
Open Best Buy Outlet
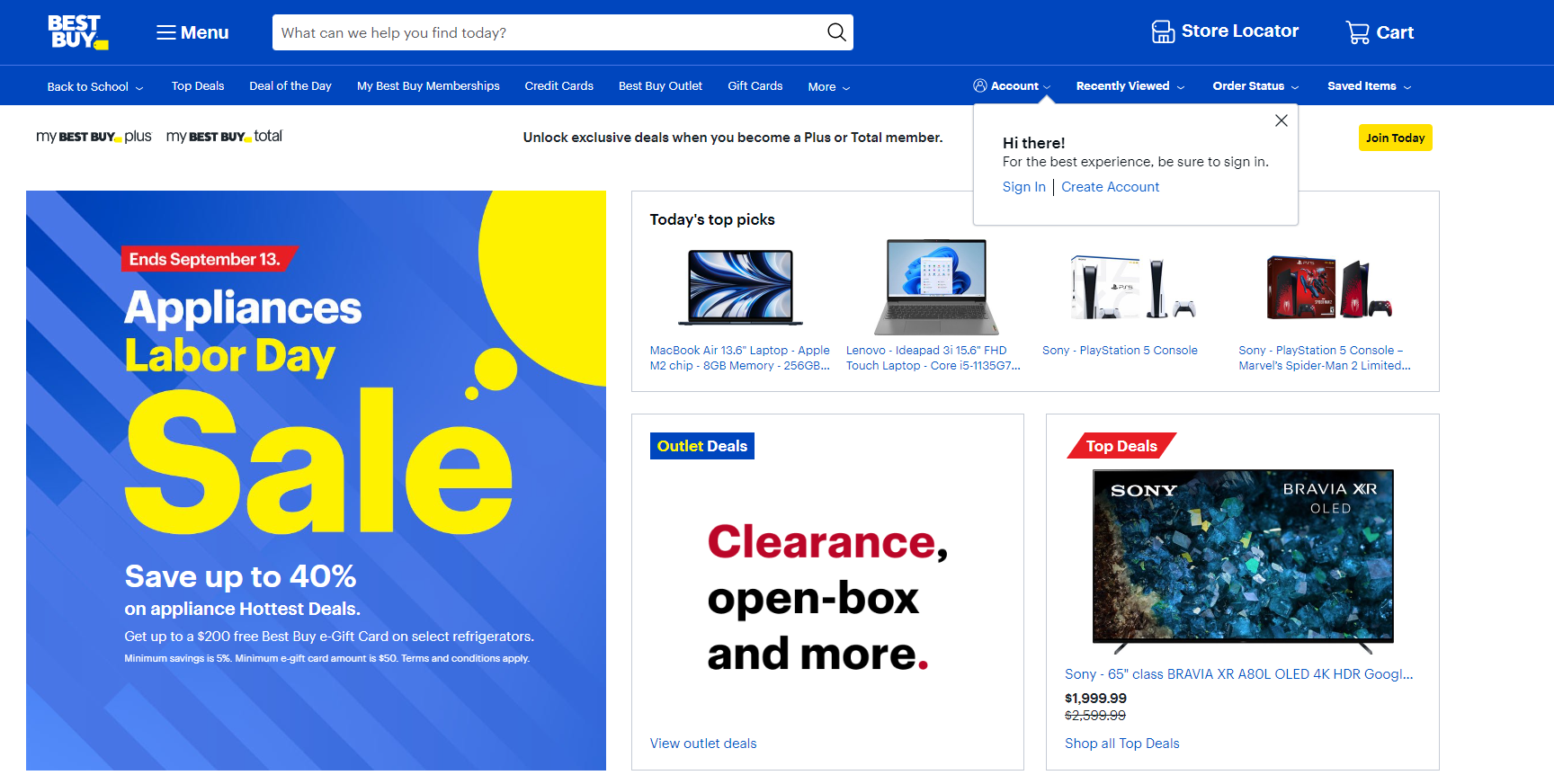tap(660, 86)
